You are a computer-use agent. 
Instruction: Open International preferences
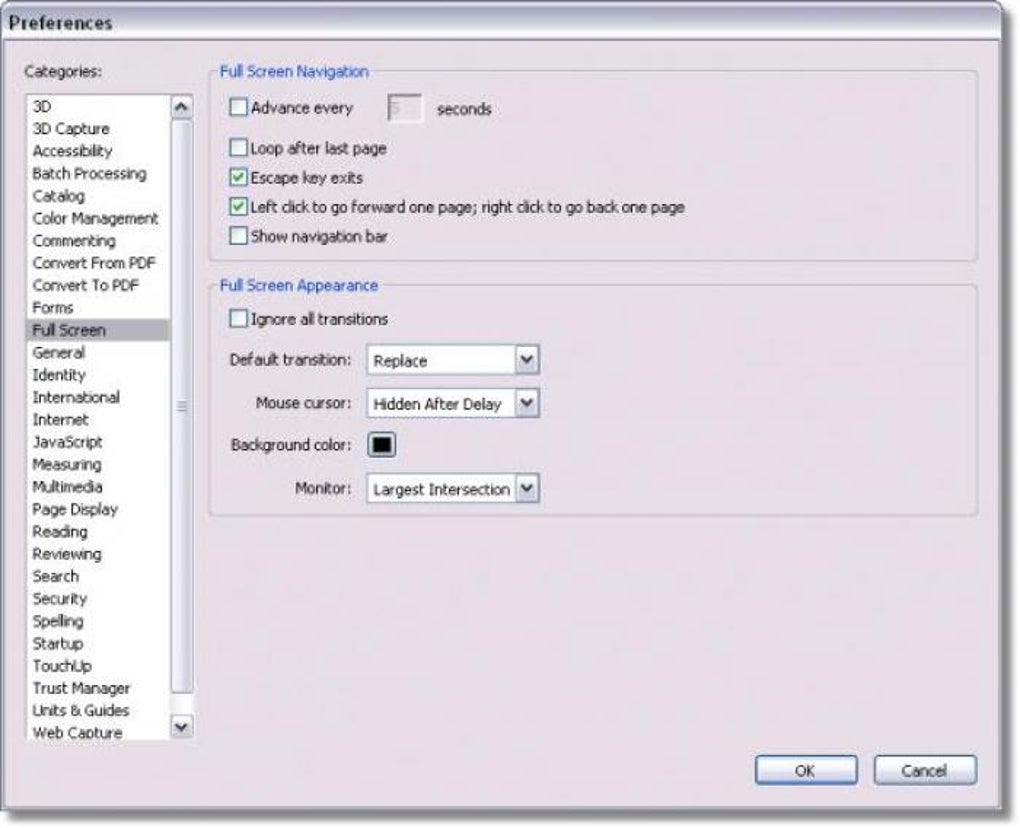pyautogui.click(x=98, y=397)
